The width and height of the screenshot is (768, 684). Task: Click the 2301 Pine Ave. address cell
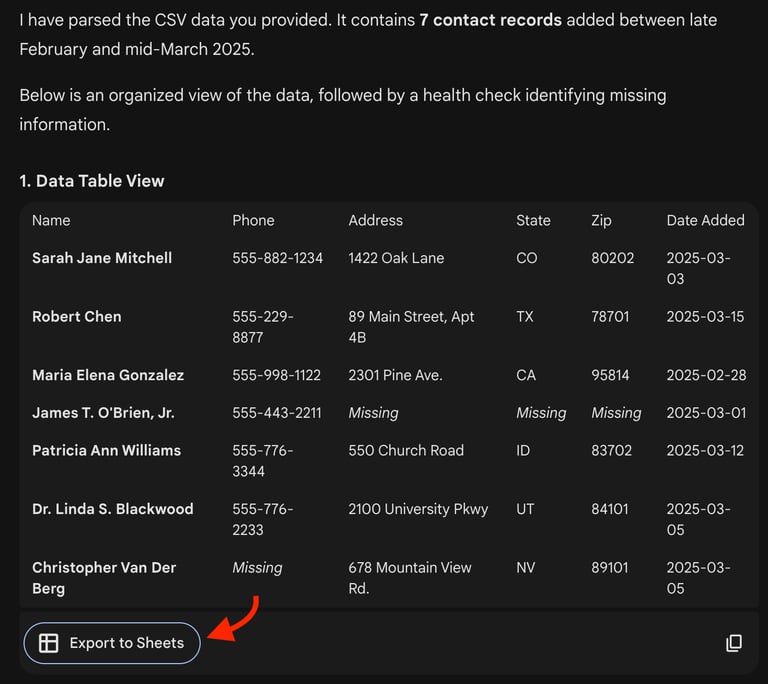395,375
